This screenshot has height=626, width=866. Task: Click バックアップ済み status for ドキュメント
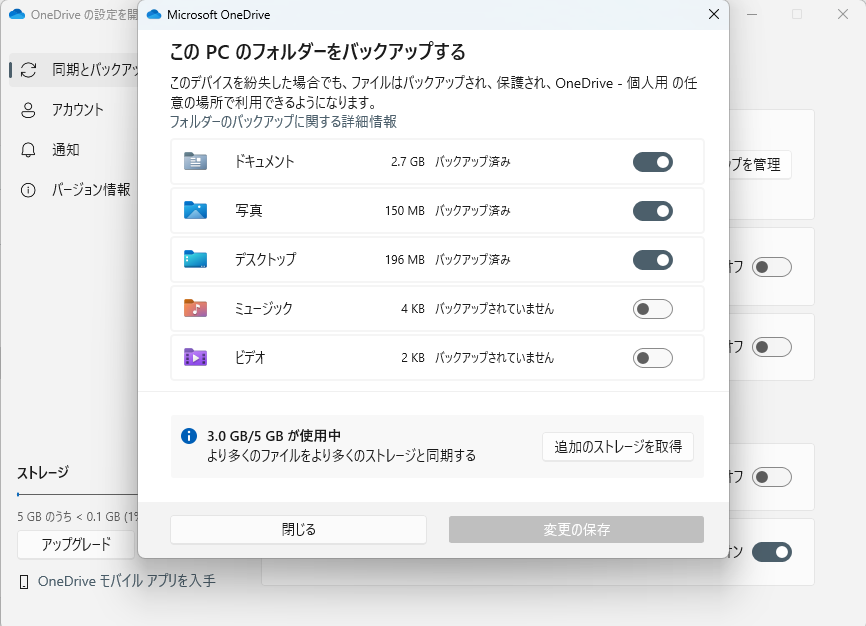click(x=473, y=162)
